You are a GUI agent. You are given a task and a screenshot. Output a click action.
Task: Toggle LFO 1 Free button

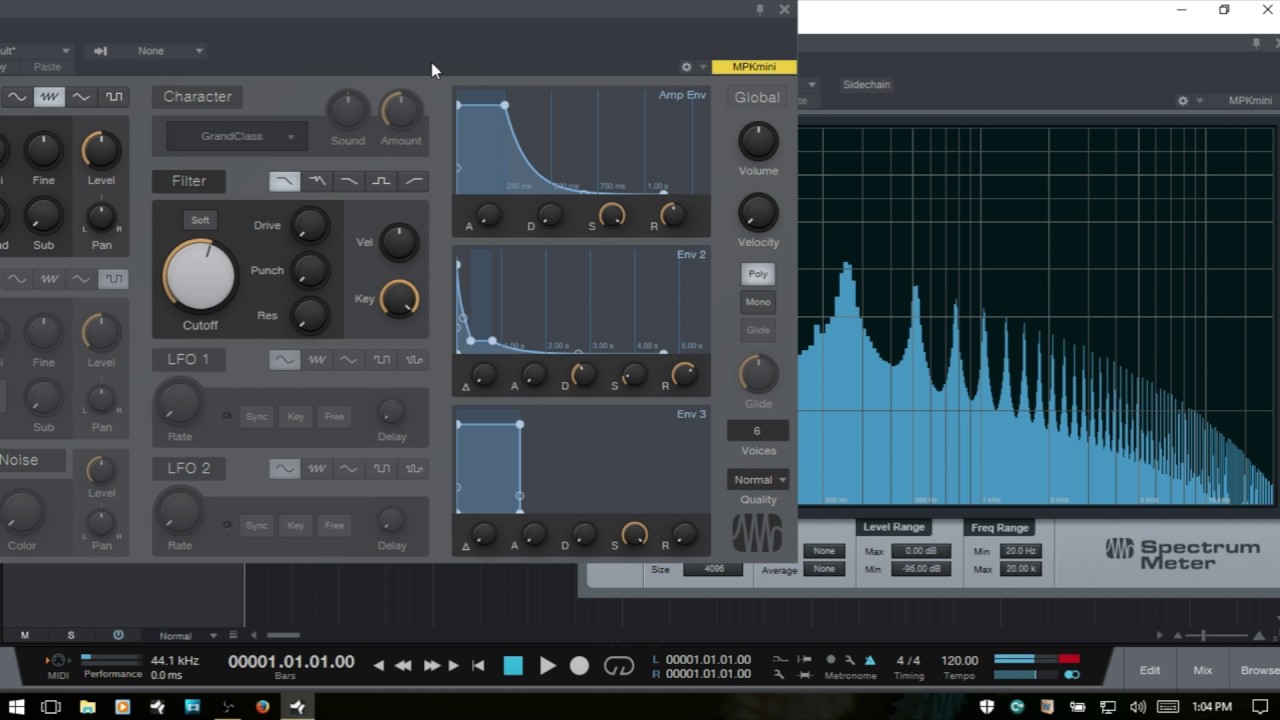334,416
